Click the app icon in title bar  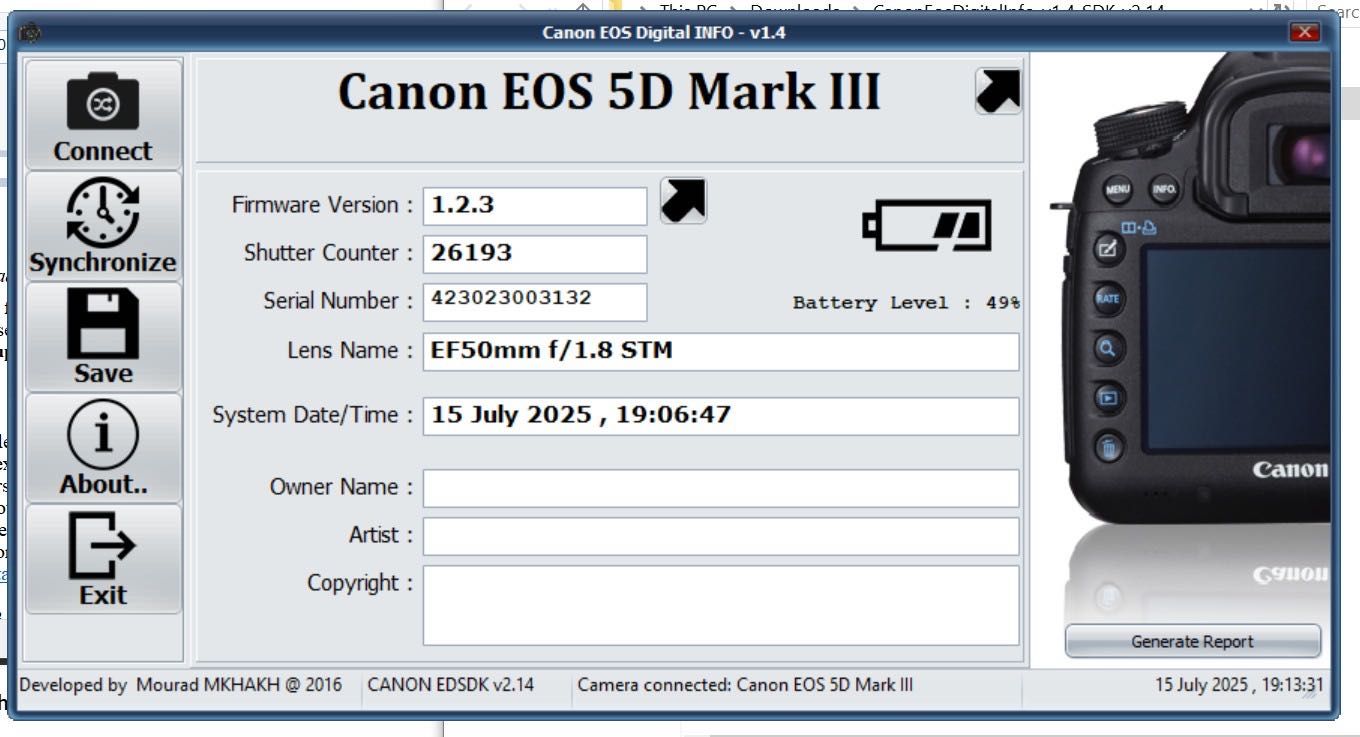pos(30,33)
